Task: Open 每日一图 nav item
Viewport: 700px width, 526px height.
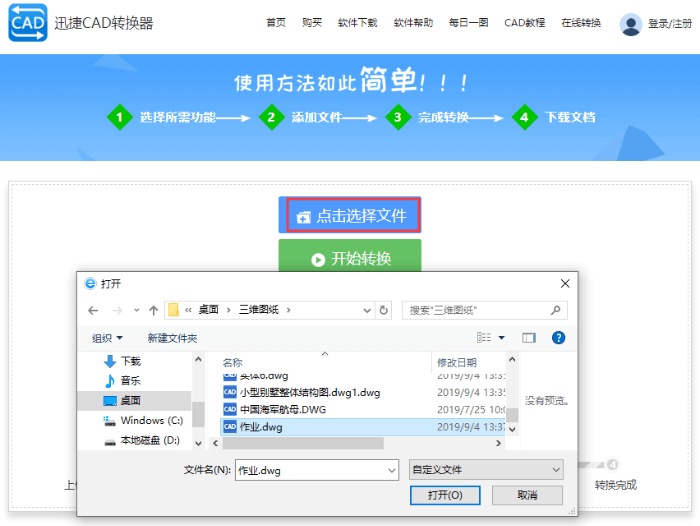Action: (468, 23)
